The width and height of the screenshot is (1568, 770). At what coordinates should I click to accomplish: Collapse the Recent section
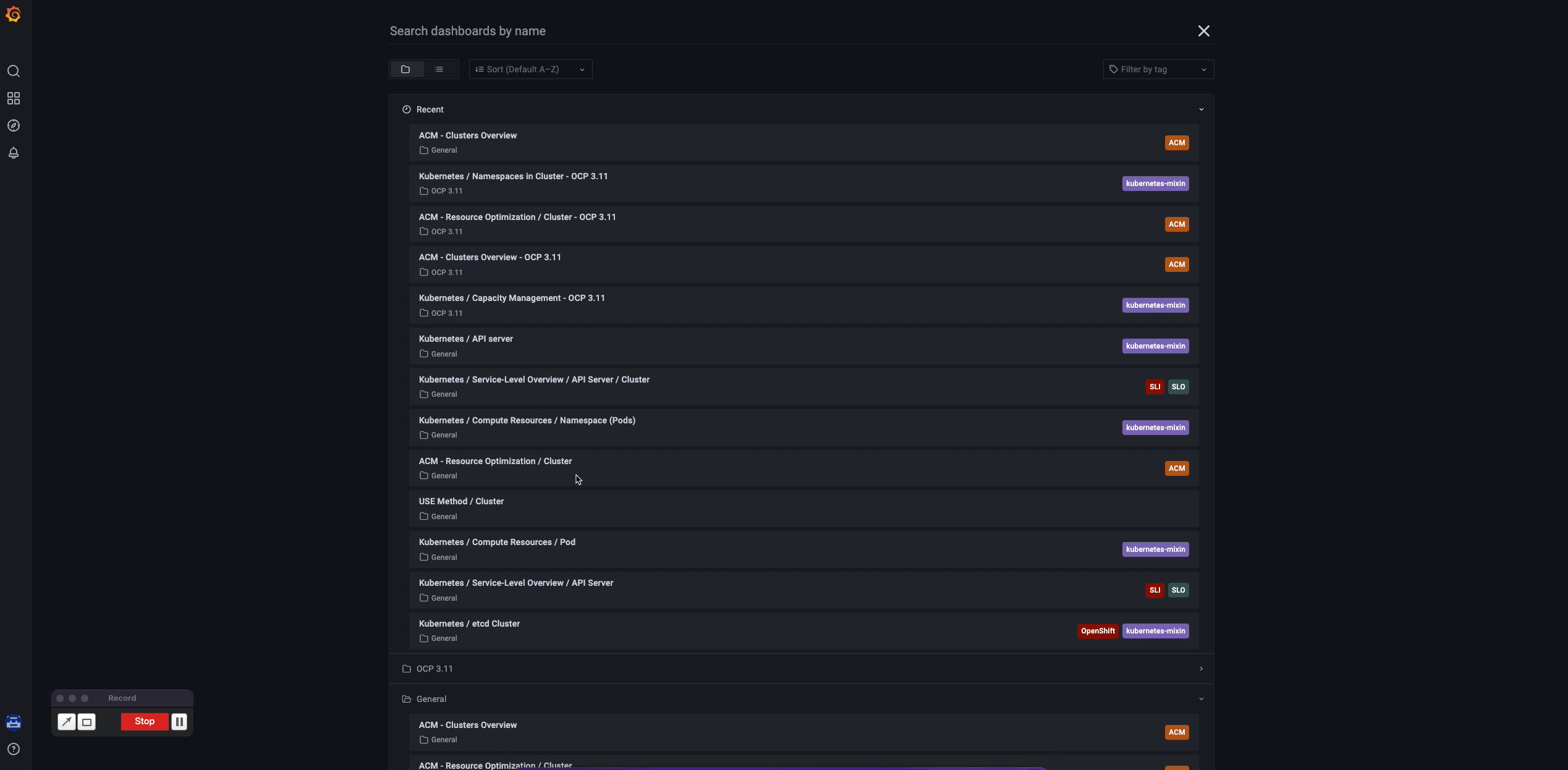pyautogui.click(x=1200, y=109)
